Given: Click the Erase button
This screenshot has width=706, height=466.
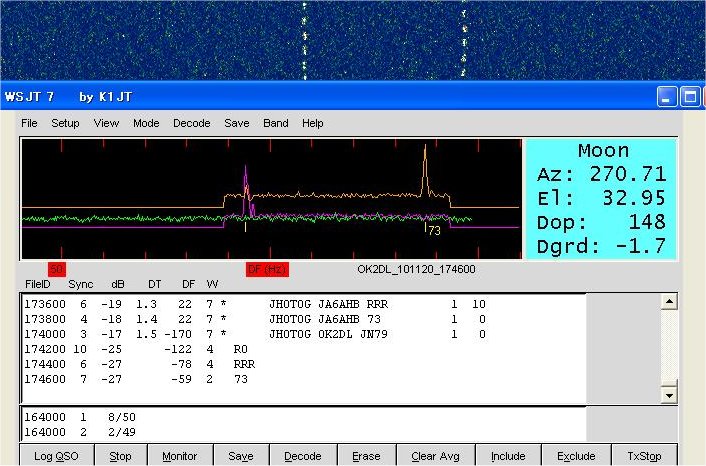Looking at the screenshot, I should click(x=366, y=456).
